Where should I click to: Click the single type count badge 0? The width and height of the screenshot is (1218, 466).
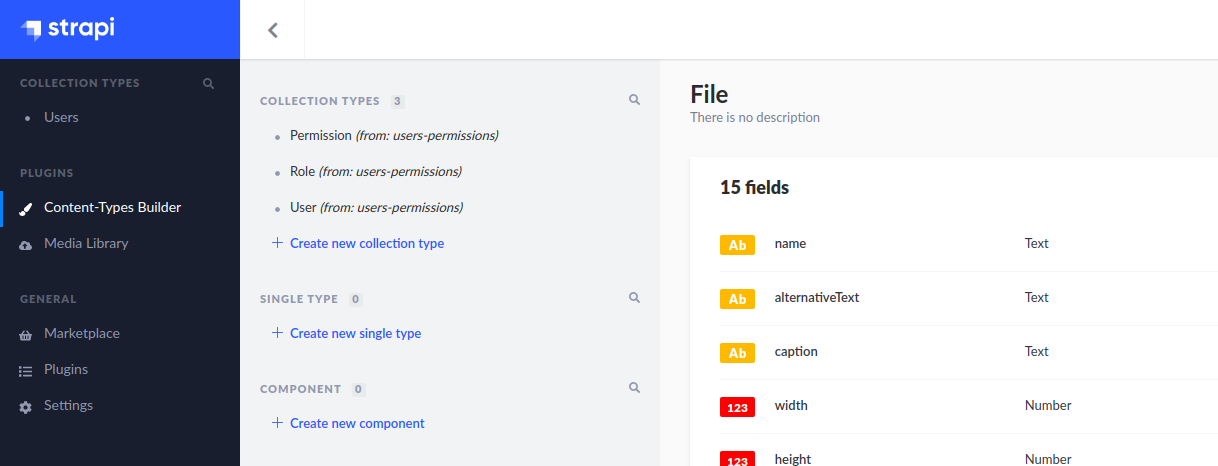coord(356,299)
